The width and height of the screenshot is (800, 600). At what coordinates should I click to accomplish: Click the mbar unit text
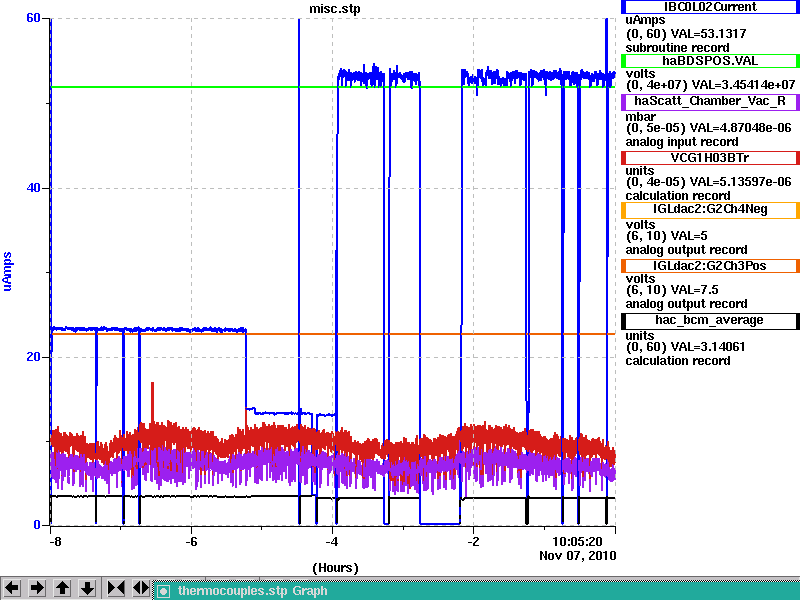[640, 117]
